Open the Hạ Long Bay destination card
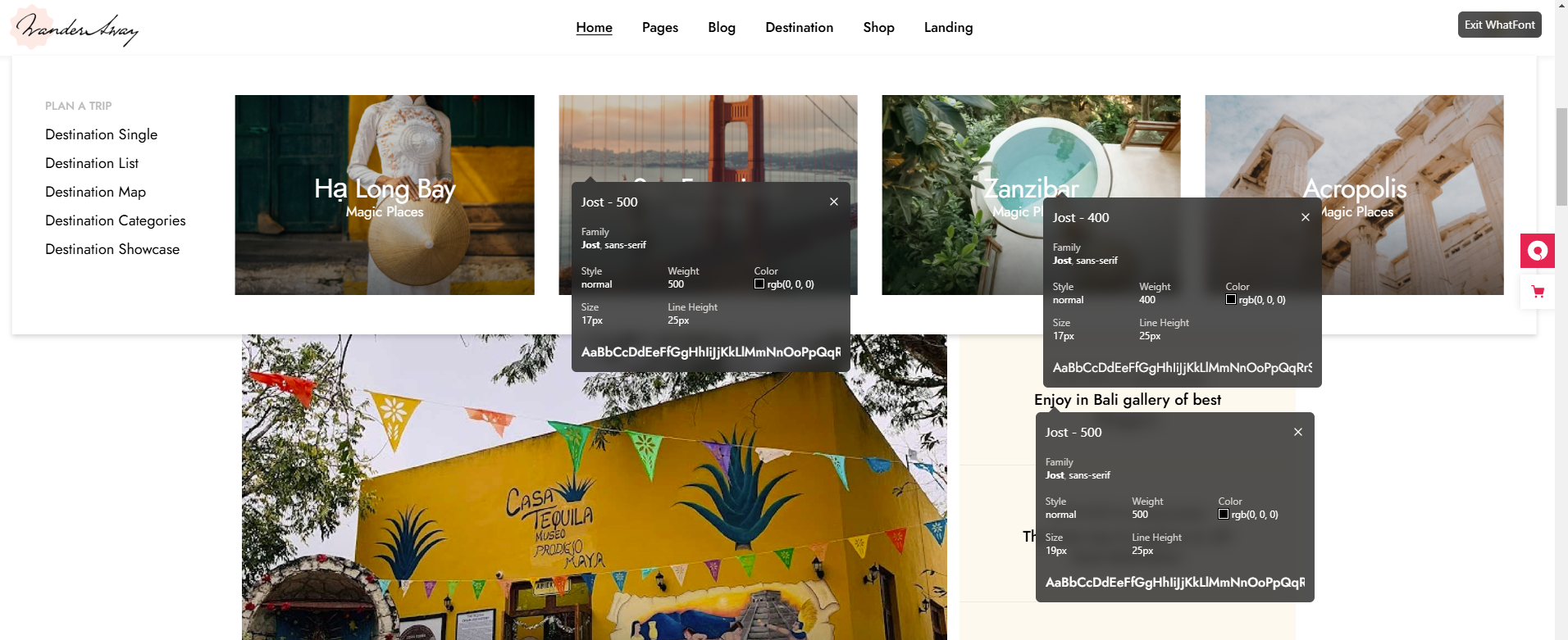This screenshot has width=1568, height=640. coord(385,195)
